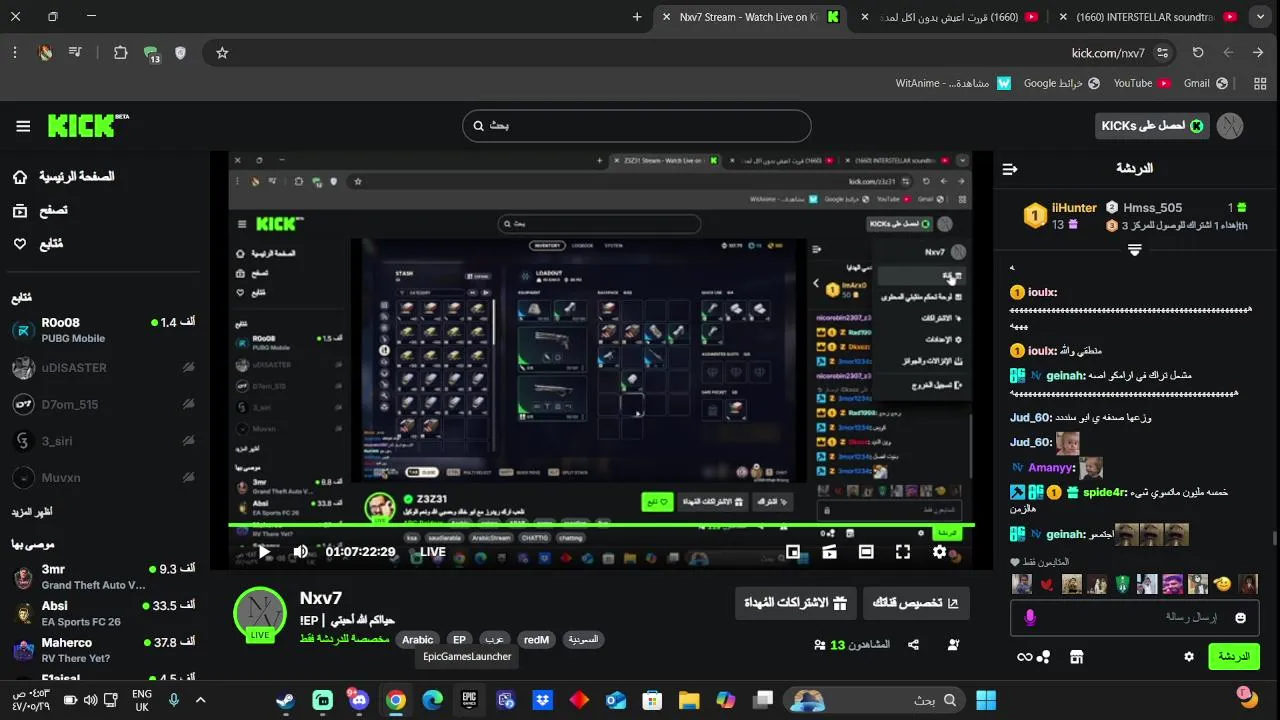This screenshot has height=720, width=1280.
Task: Select the EP tag
Action: [x=459, y=640]
